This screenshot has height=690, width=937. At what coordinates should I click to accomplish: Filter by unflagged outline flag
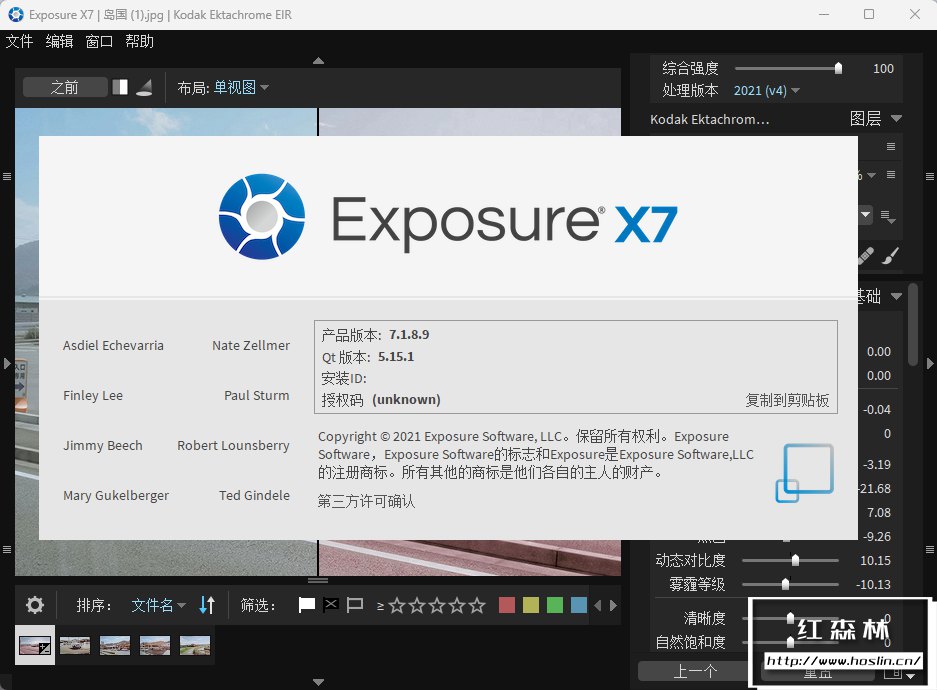coord(354,605)
